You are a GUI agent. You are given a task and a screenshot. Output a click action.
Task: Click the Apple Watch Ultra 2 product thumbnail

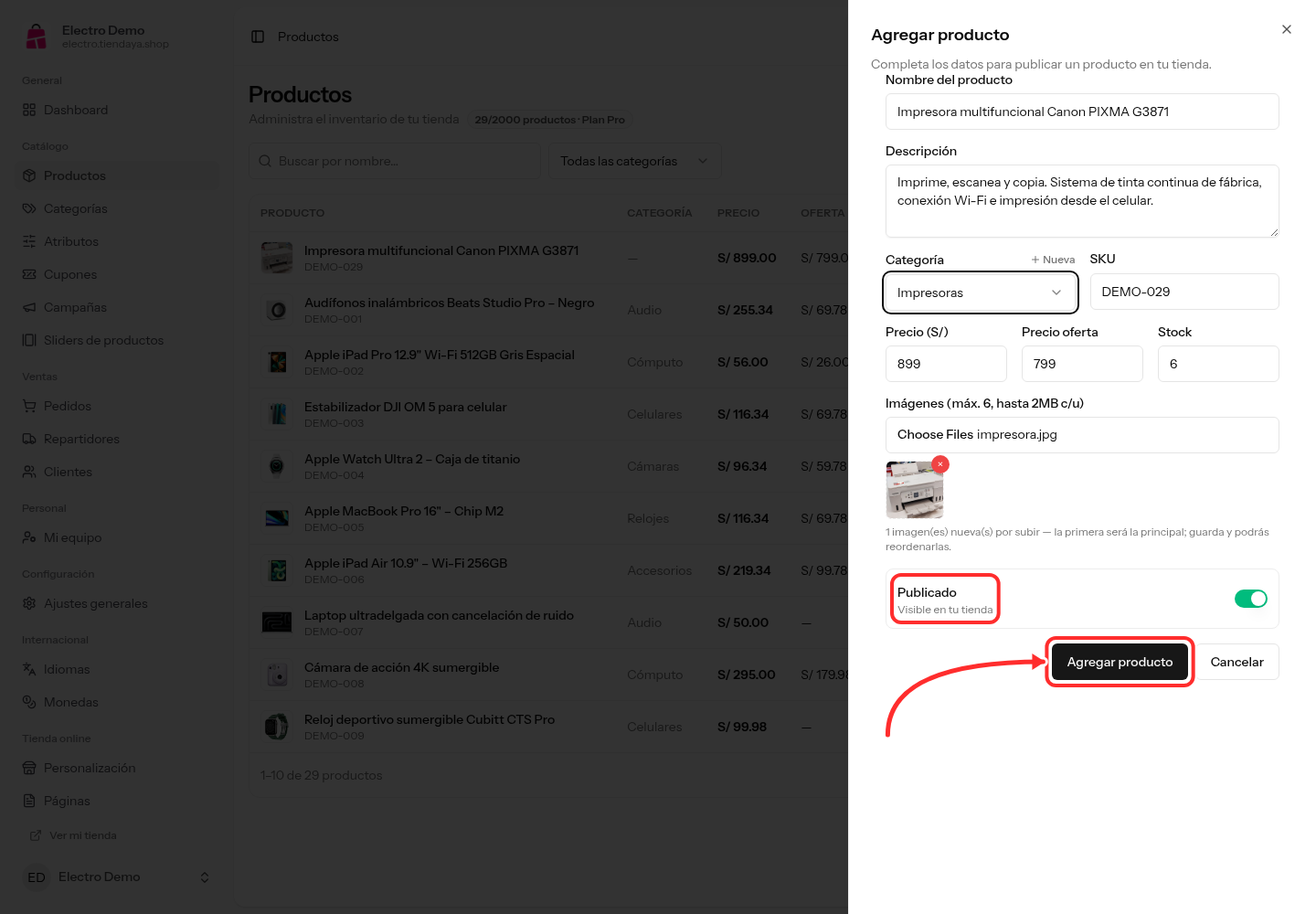(x=277, y=466)
